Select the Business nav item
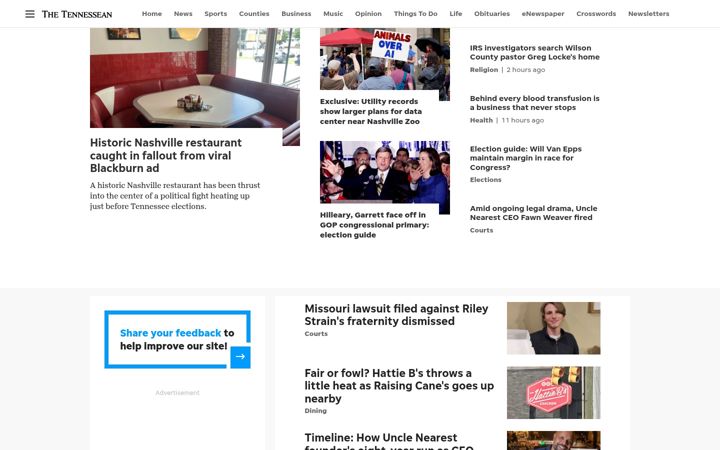The height and width of the screenshot is (450, 720). 296,14
